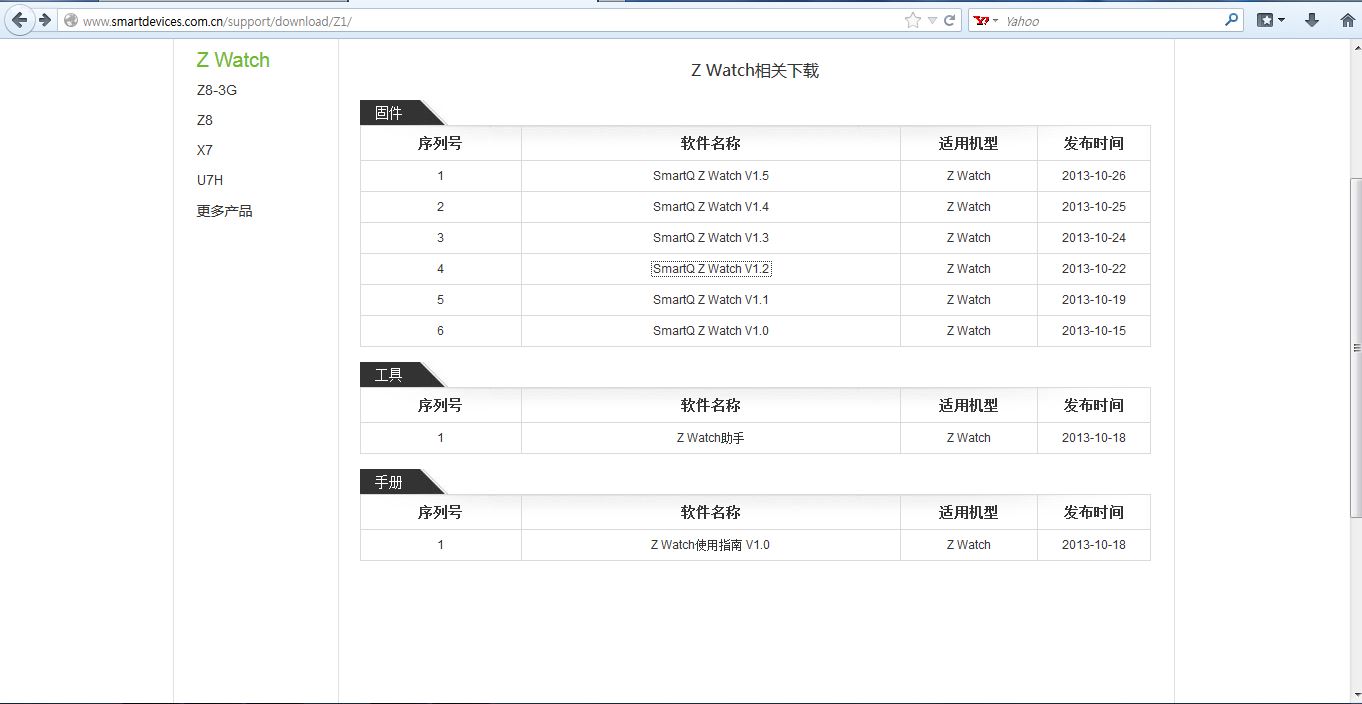Download SmartQ Z Watch V1.4 firmware
Viewport: 1362px width, 704px height.
[x=711, y=207]
